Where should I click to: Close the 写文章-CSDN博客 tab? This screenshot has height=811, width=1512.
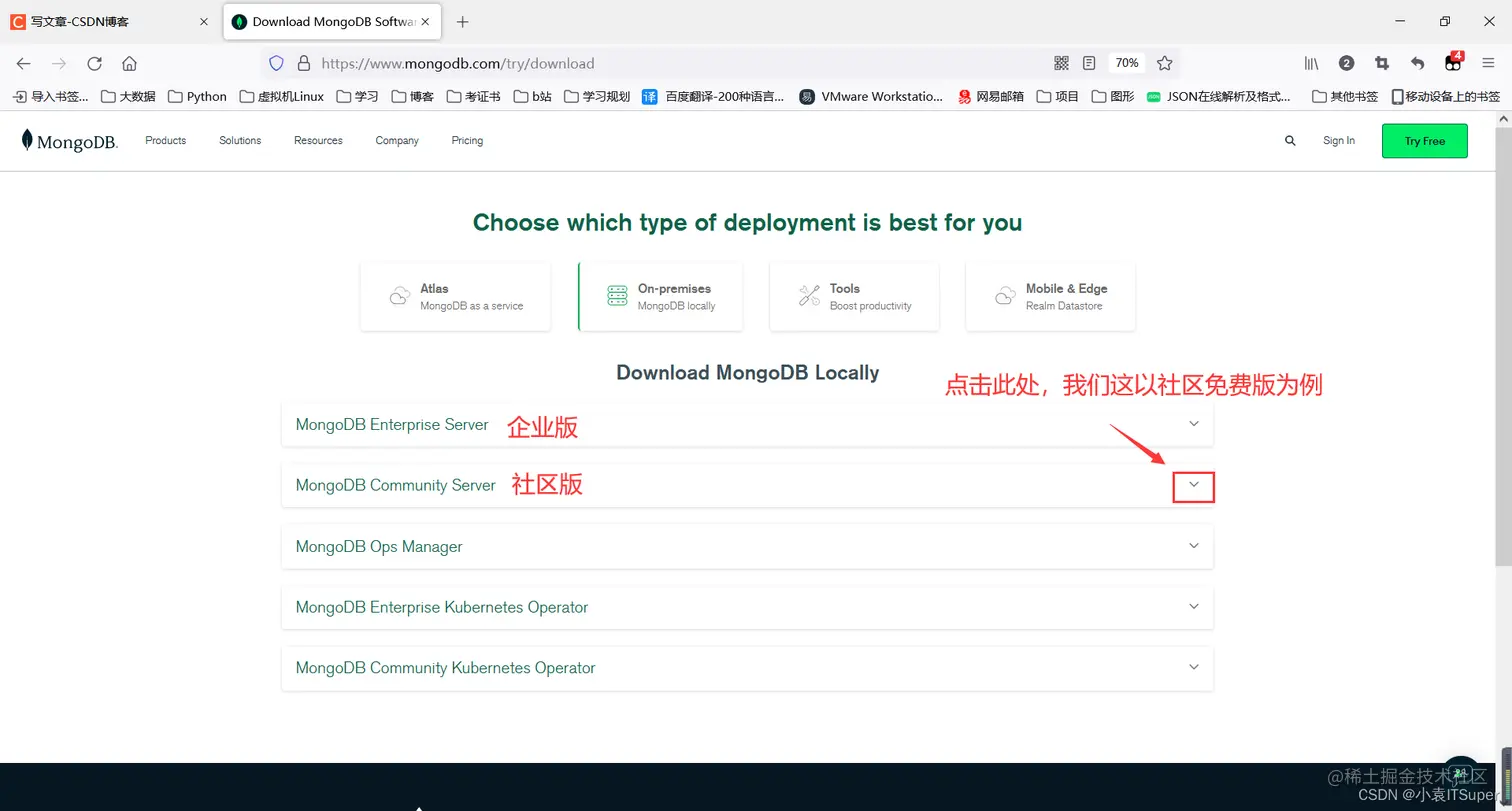203,21
